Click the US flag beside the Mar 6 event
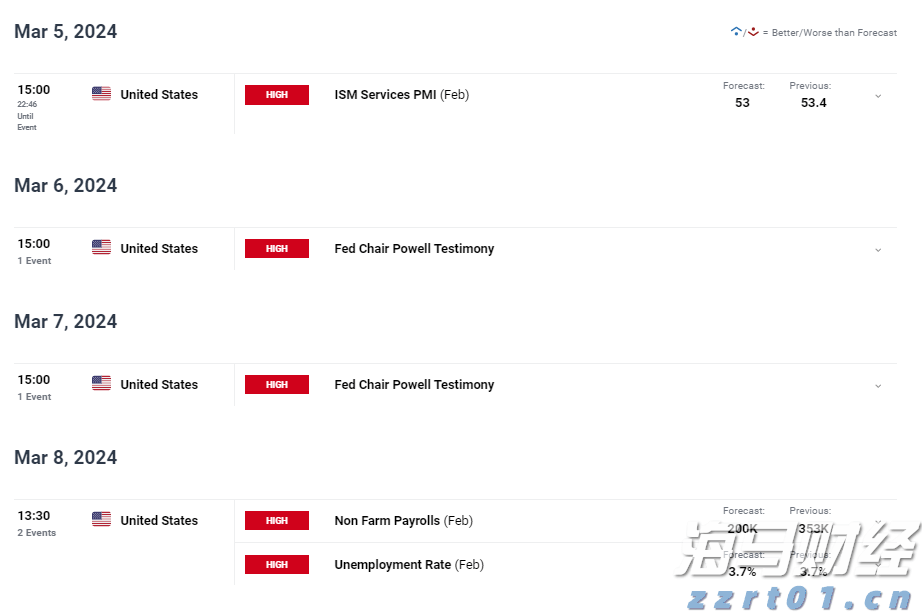The width and height of the screenshot is (922, 614). 101,248
